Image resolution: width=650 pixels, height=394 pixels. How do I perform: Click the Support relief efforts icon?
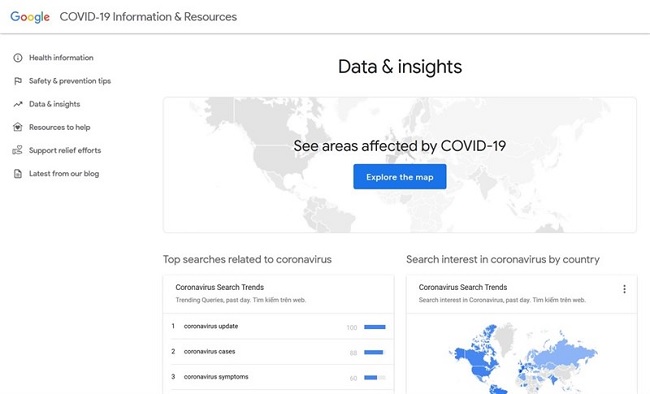(x=17, y=150)
